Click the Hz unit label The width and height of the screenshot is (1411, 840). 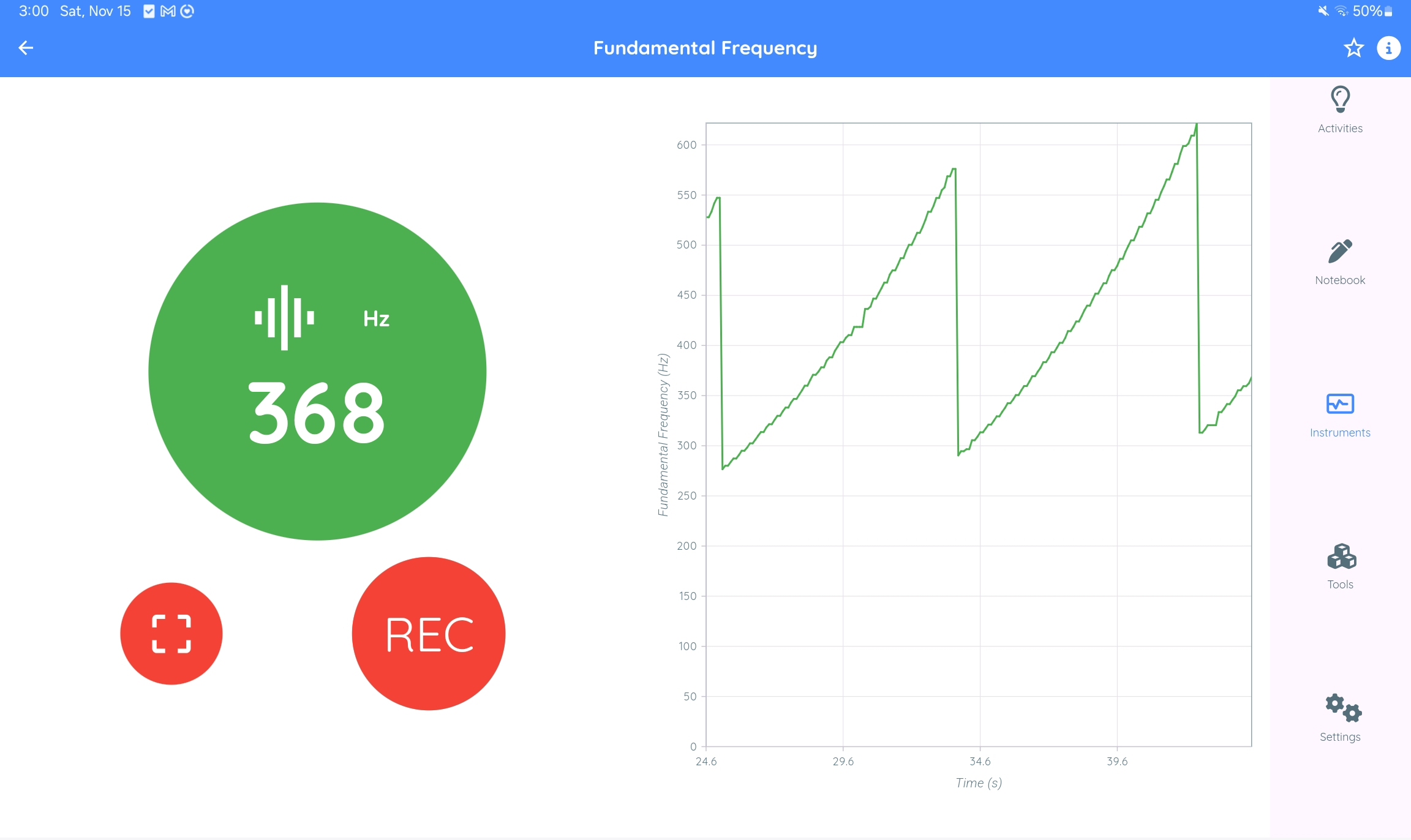click(376, 319)
